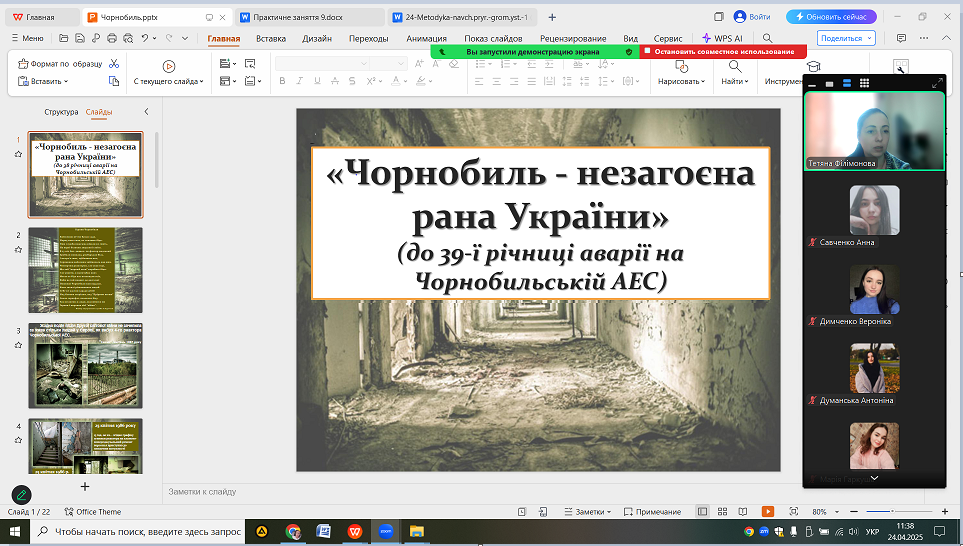963x546 pixels.
Task: Open quick access toolbar customize chevron
Action: pos(185,38)
